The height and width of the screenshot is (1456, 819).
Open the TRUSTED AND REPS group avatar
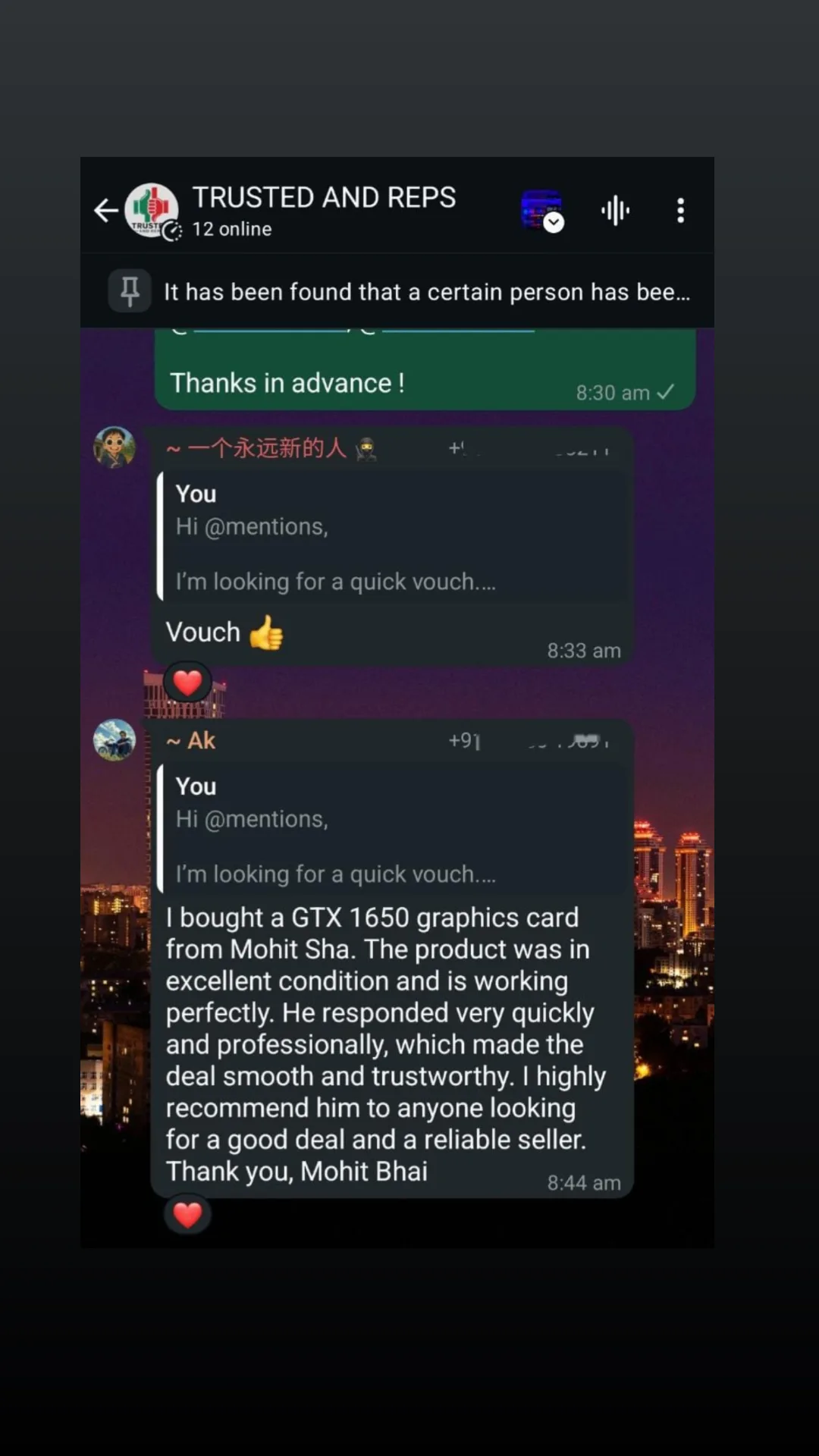(x=152, y=211)
